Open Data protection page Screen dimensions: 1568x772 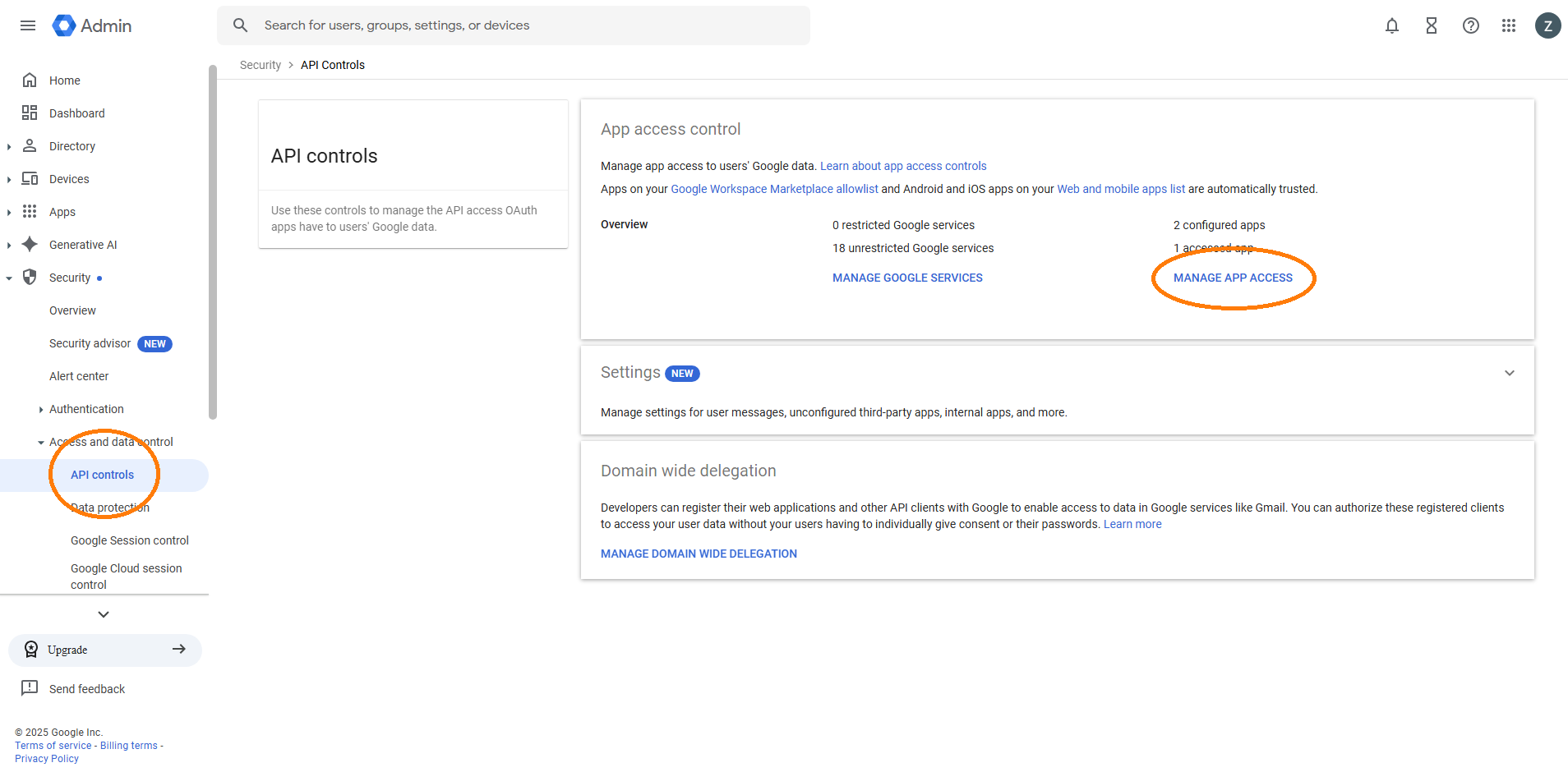tap(110, 508)
